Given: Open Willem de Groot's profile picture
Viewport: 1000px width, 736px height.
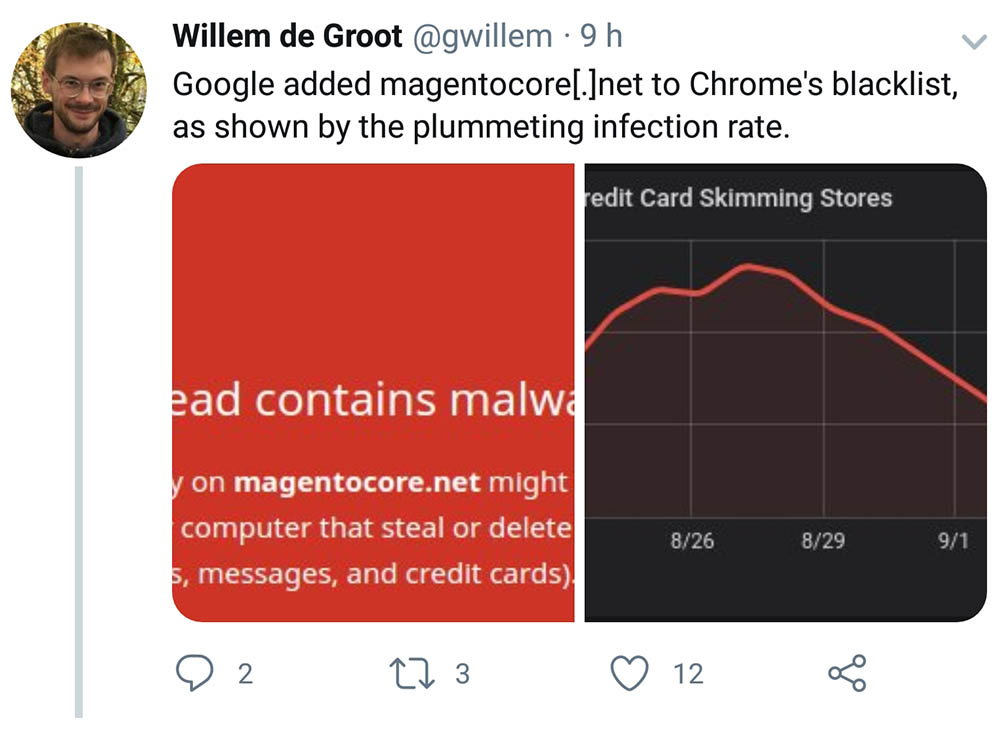Looking at the screenshot, I should point(79,90).
